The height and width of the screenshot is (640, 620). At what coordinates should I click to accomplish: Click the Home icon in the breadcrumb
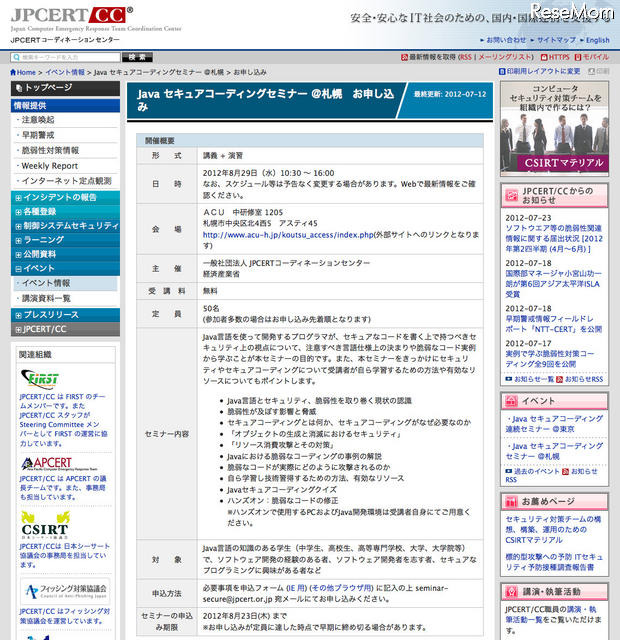pyautogui.click(x=15, y=73)
